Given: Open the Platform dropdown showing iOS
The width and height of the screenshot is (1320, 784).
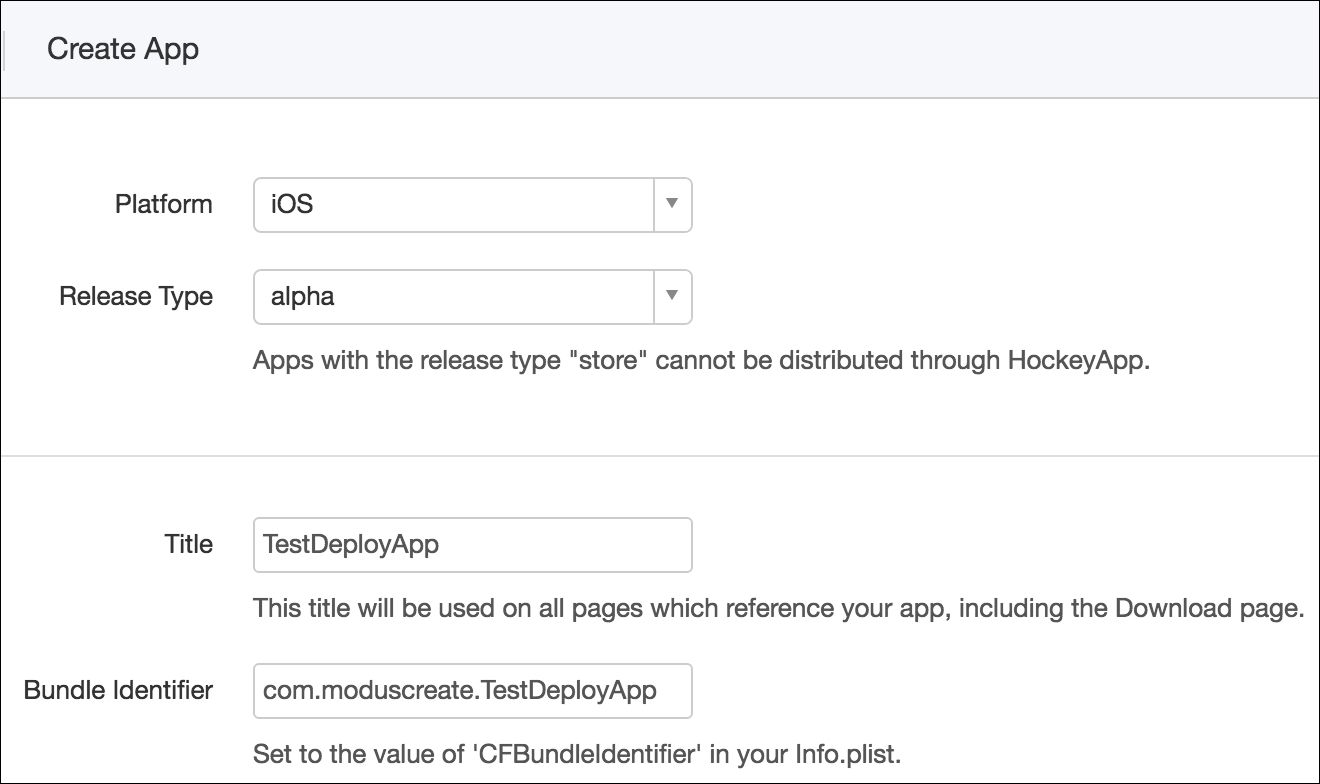Looking at the screenshot, I should click(472, 204).
